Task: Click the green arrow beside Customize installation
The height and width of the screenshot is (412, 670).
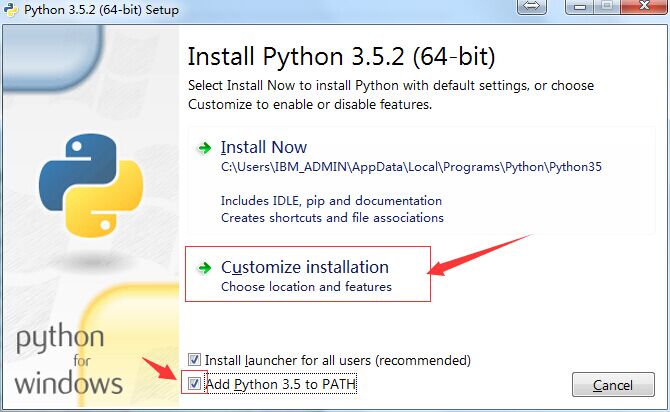Action: [205, 268]
